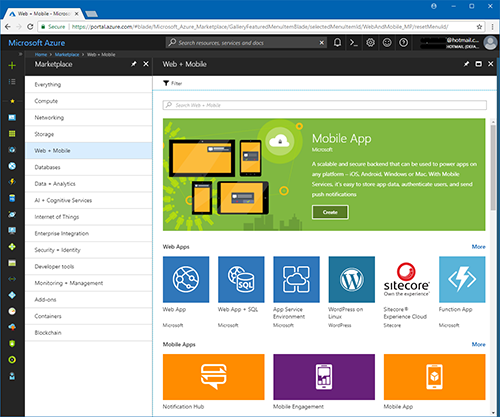The height and width of the screenshot is (417, 500).
Task: Select Add-ons category
Action: point(89,300)
